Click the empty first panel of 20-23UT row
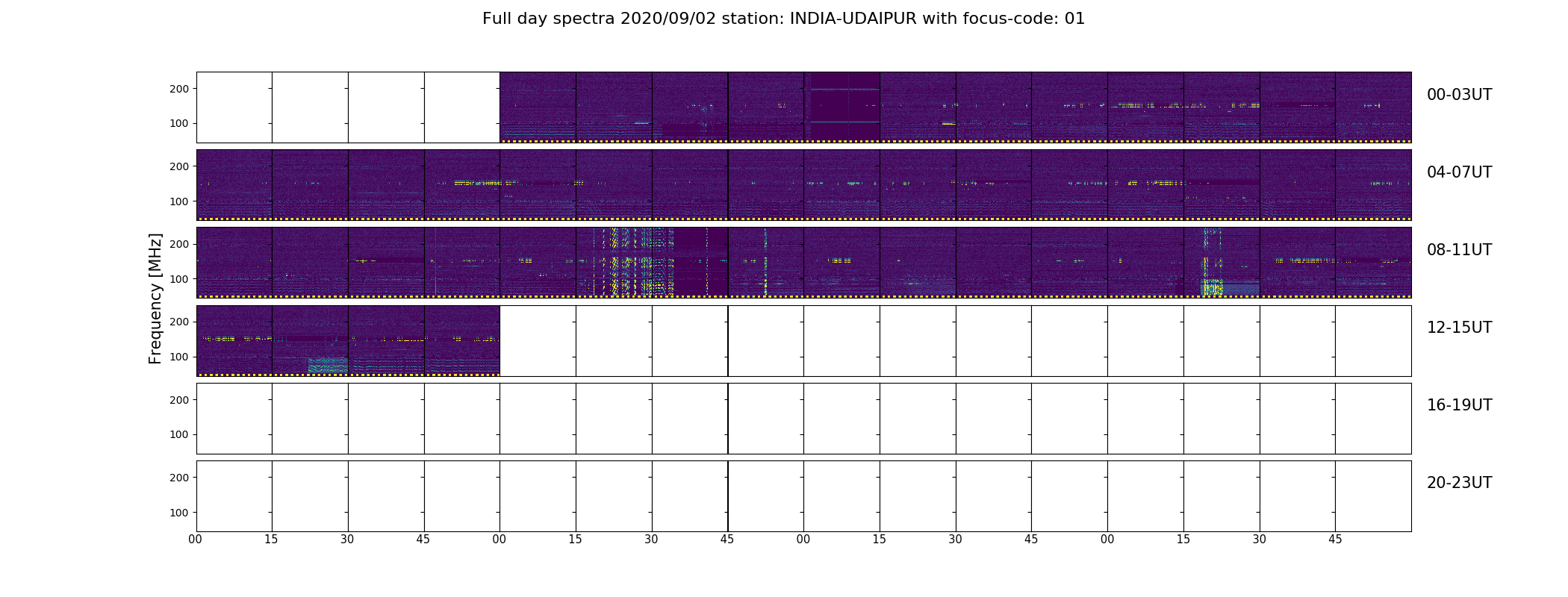Screen dimensions: 1568x597 point(234,496)
